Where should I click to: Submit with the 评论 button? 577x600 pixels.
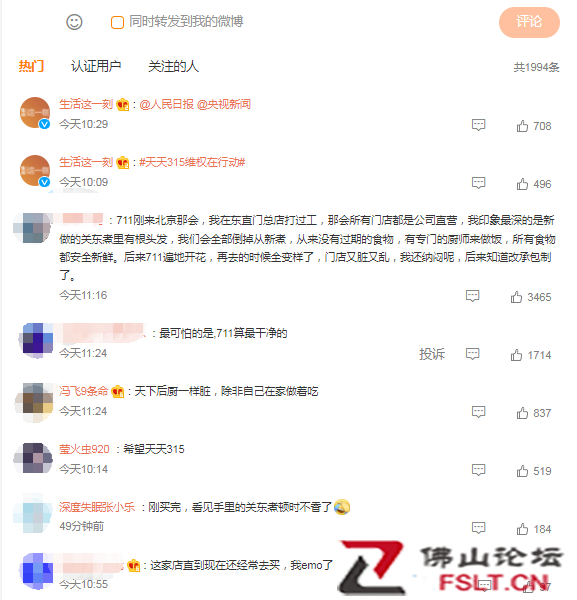point(529,22)
